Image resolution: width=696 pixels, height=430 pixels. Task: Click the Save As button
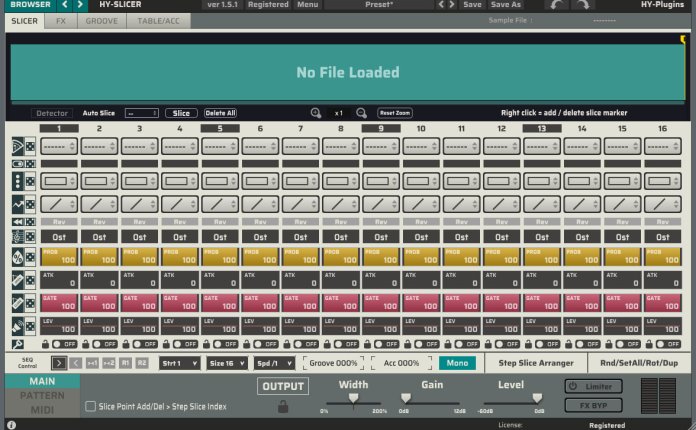pos(506,4)
